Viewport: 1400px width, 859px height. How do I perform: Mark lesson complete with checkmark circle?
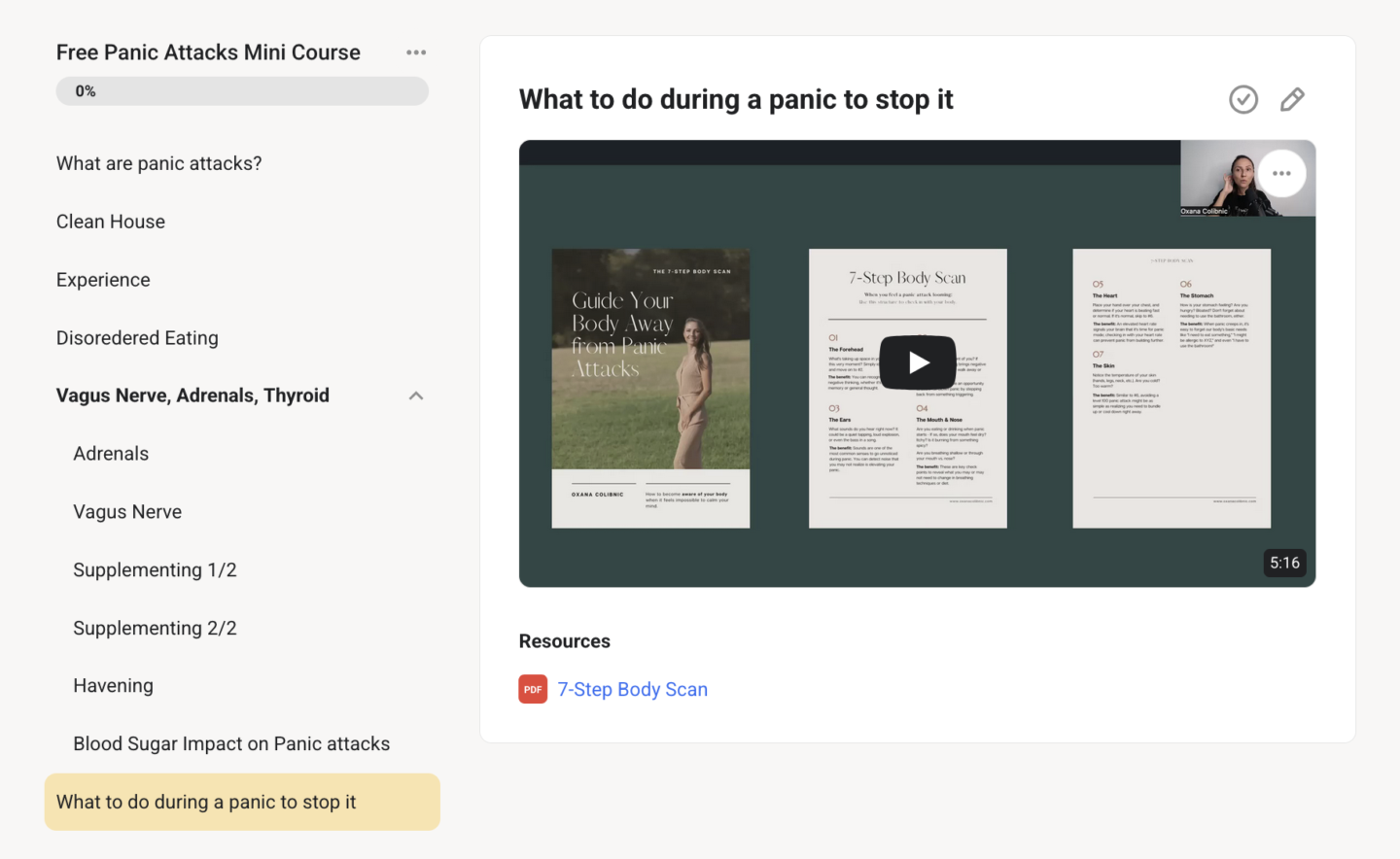[x=1242, y=99]
